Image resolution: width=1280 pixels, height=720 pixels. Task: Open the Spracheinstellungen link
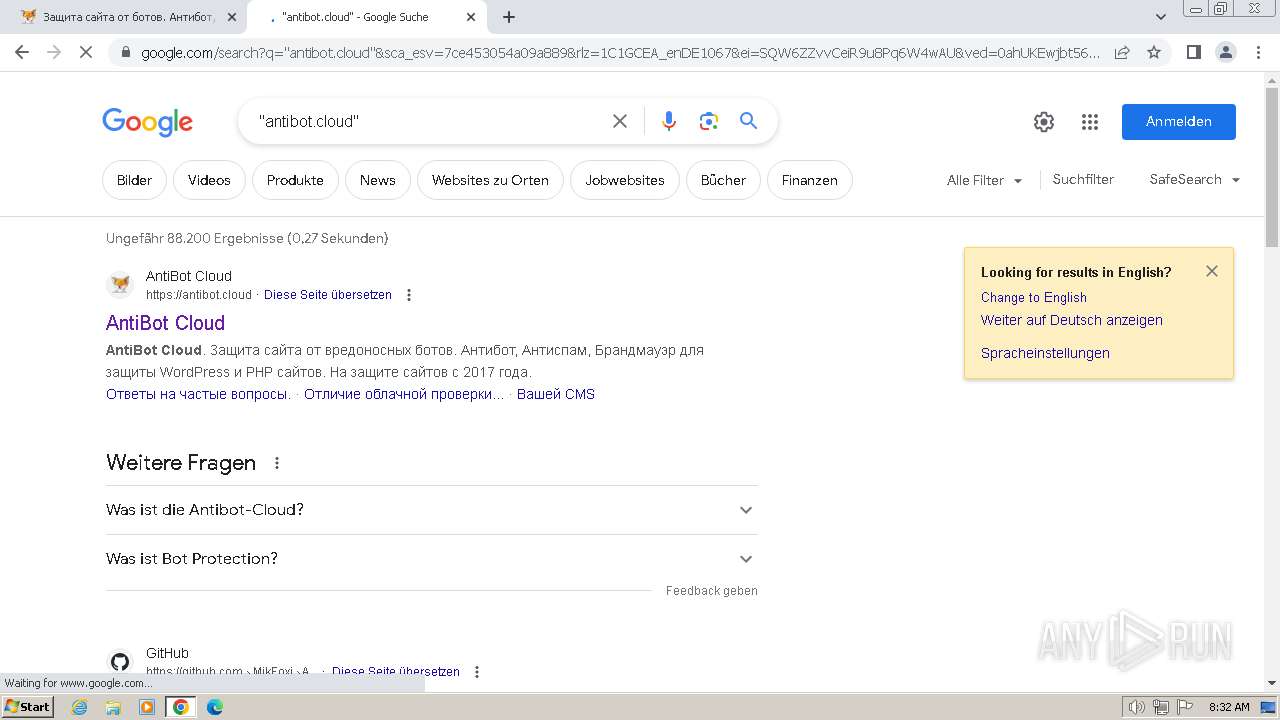1045,353
